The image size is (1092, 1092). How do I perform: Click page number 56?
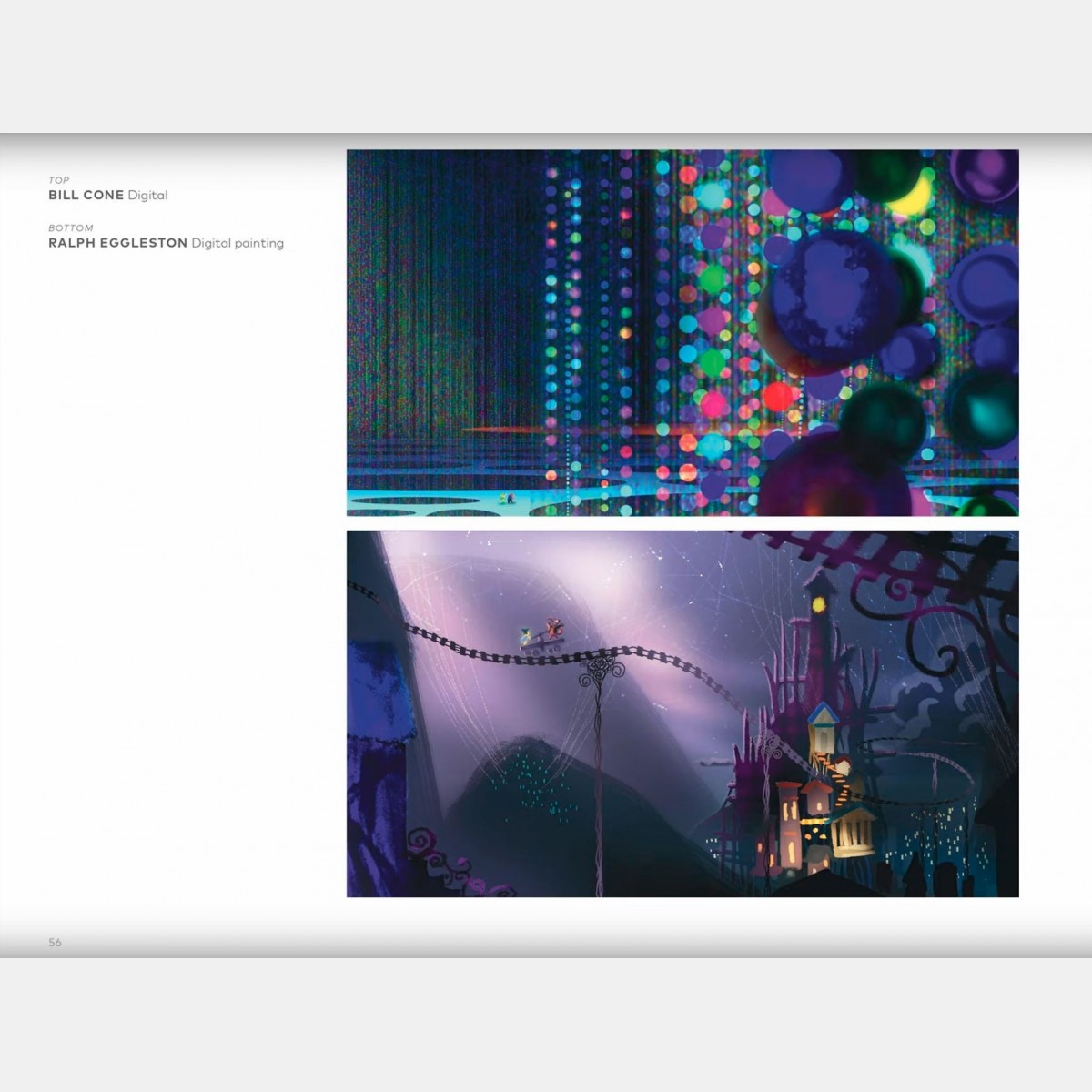coord(55,943)
